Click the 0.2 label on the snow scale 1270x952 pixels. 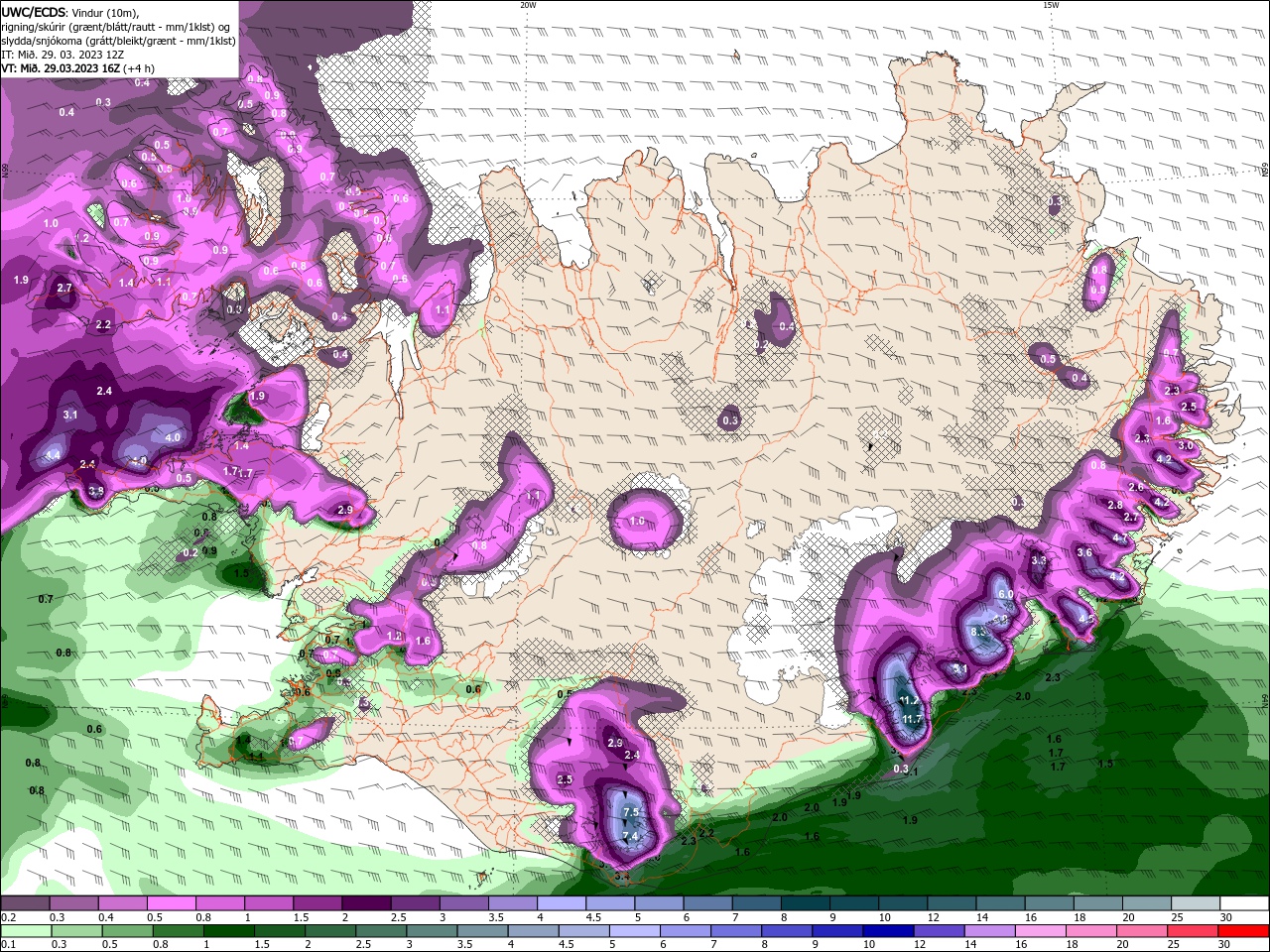click(x=9, y=917)
